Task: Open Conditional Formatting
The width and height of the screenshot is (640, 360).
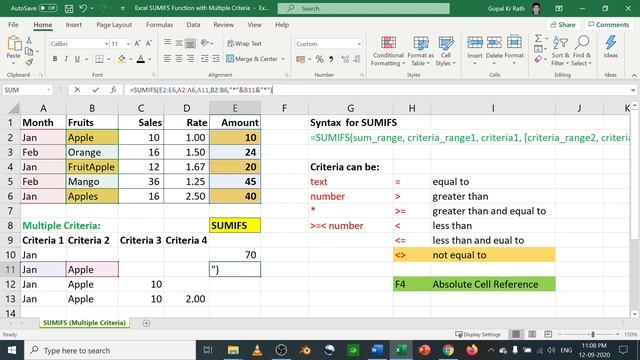Action: 388,51
